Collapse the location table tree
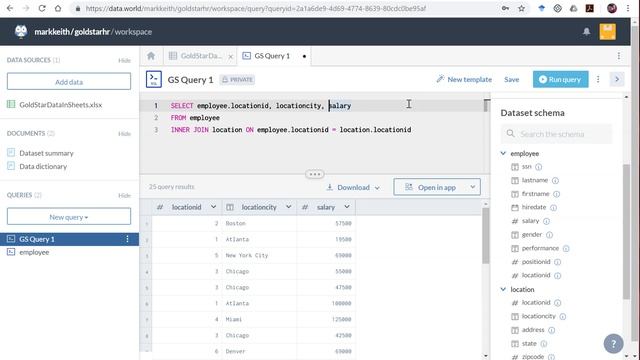Screen dimensions: 640x360 (503, 289)
